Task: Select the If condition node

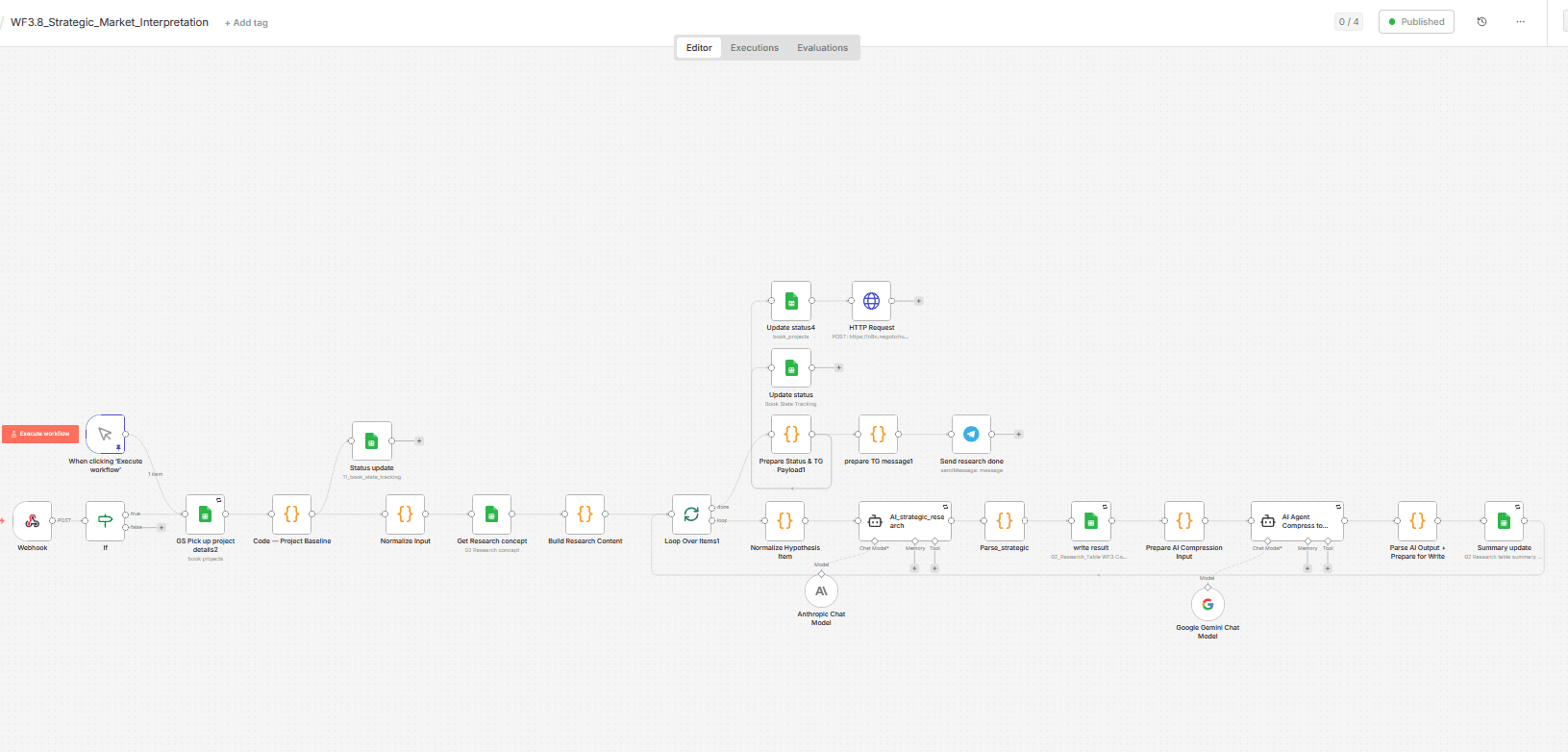Action: click(x=106, y=520)
